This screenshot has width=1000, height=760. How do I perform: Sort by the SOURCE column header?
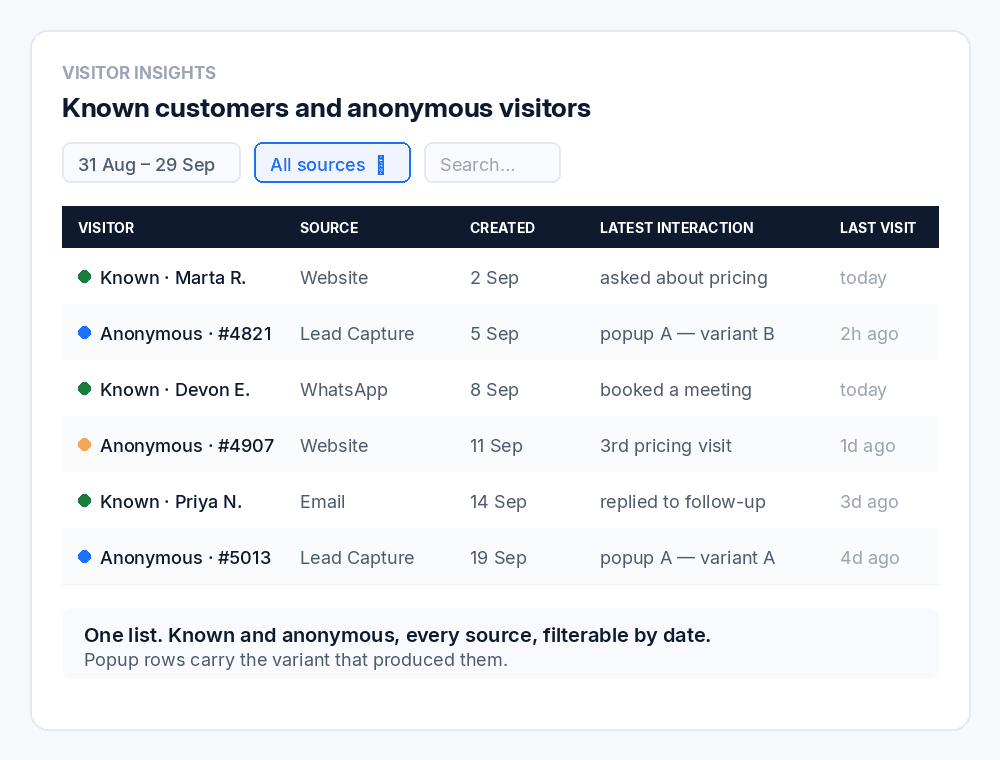click(329, 228)
